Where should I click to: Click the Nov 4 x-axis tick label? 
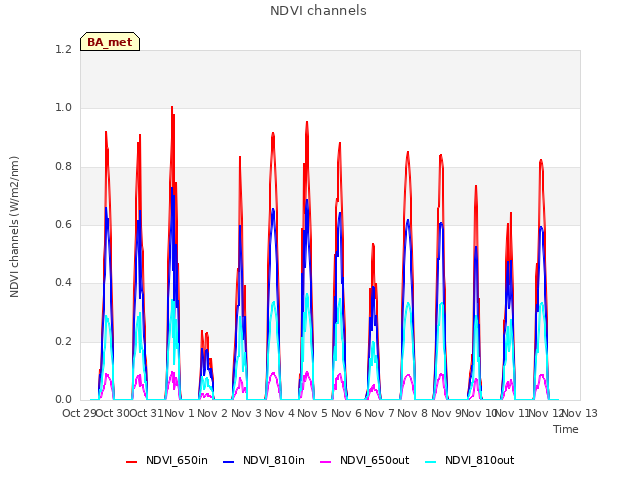(x=279, y=413)
